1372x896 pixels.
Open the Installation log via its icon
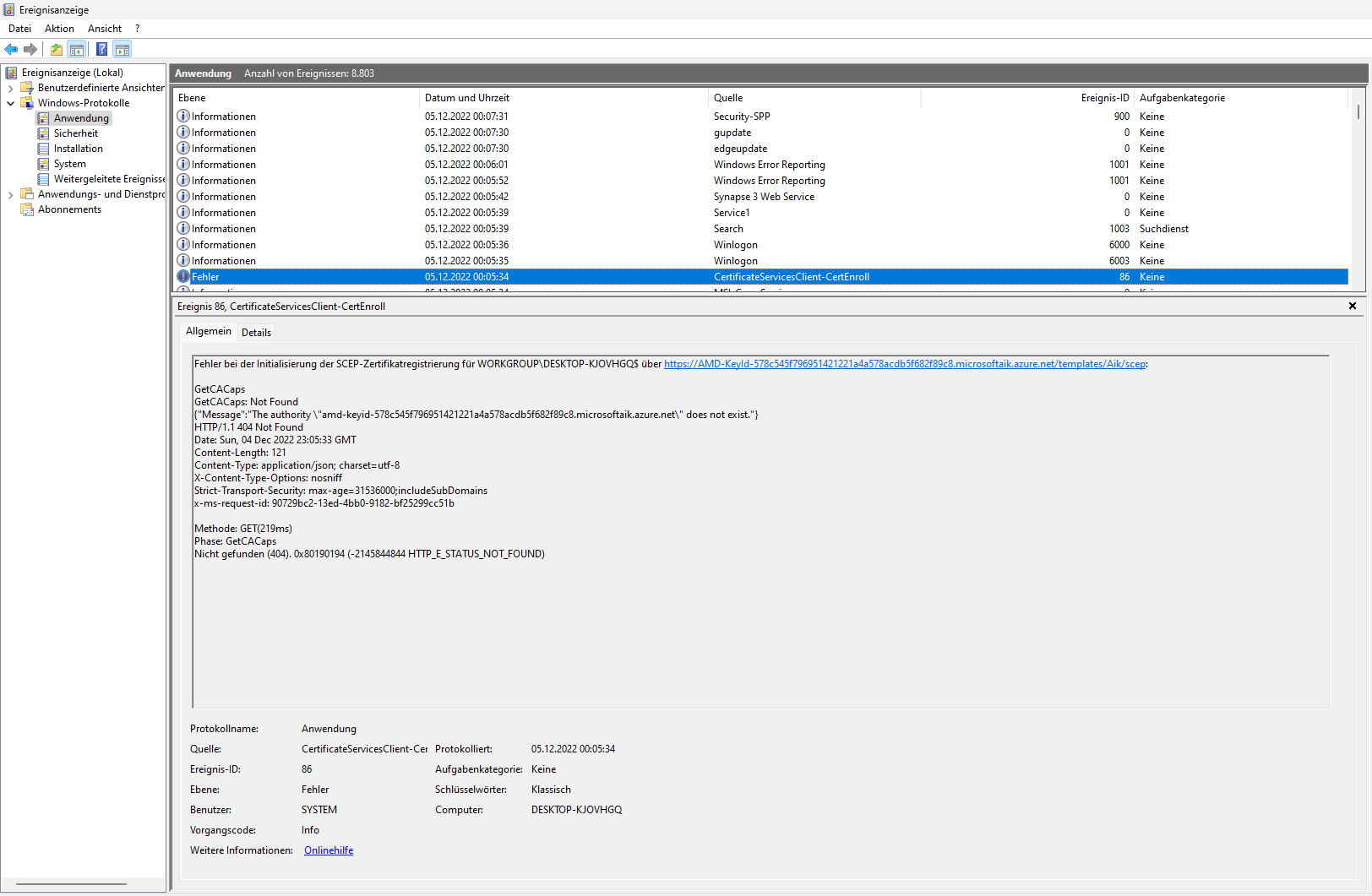click(x=43, y=149)
